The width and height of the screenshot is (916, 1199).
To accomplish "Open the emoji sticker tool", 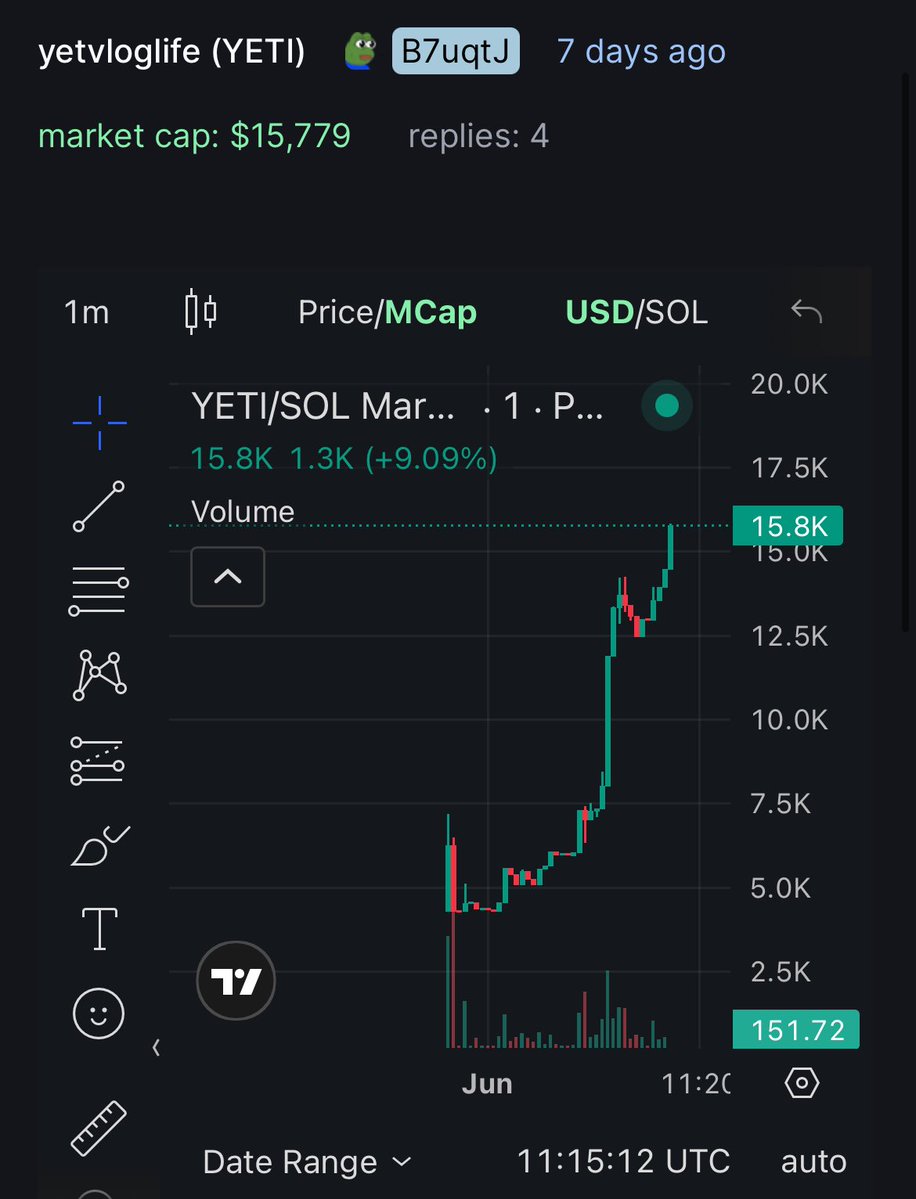I will (x=99, y=1014).
